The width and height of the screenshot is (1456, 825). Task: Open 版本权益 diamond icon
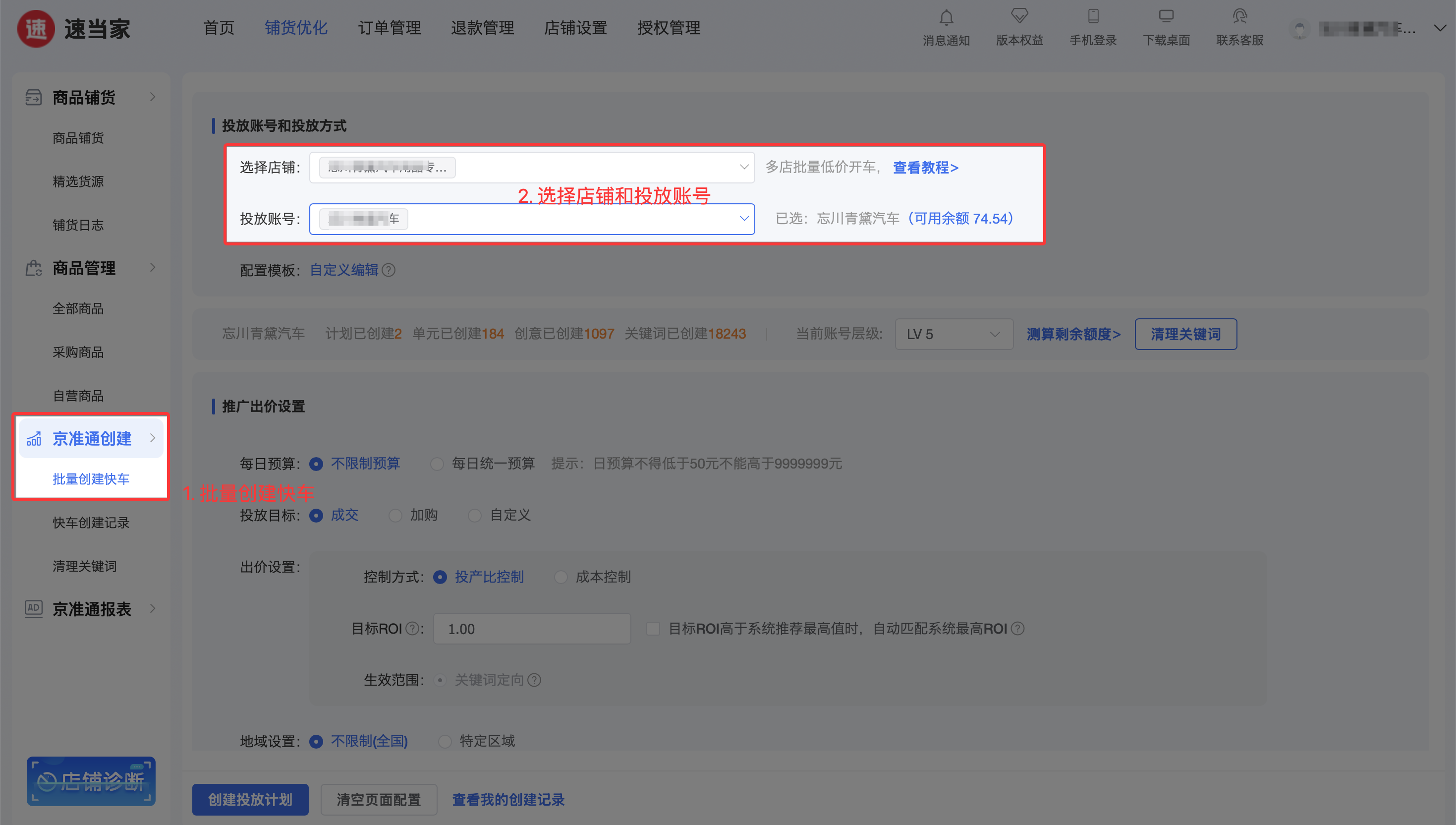click(1019, 16)
